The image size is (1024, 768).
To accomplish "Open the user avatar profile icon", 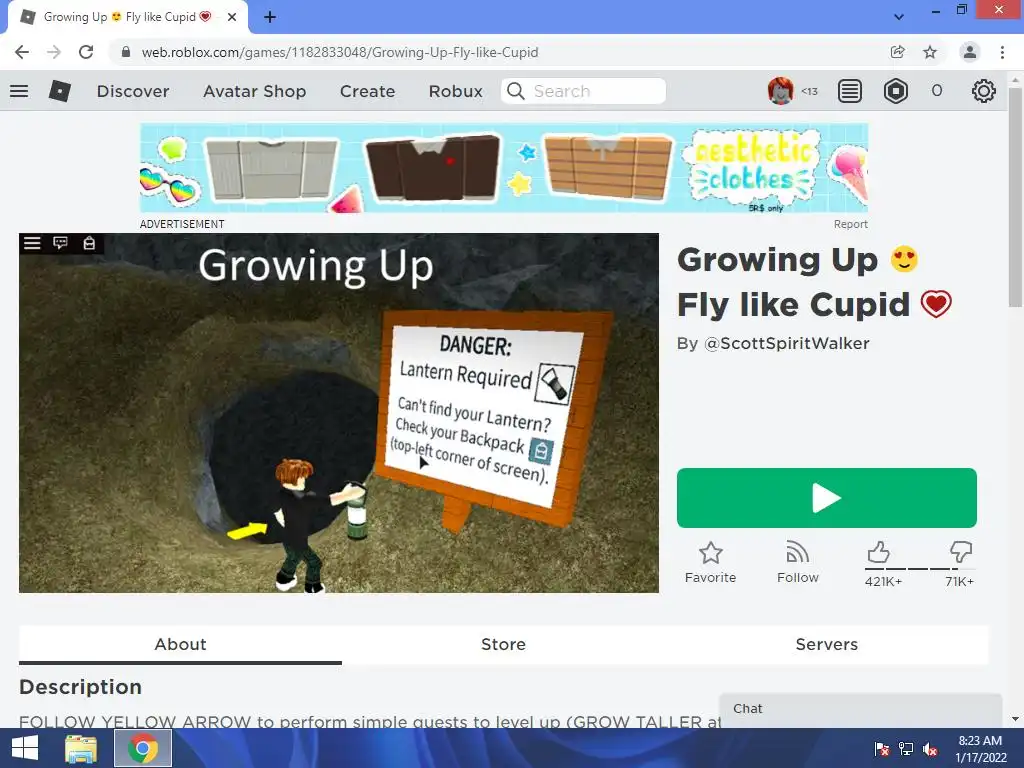I will [x=780, y=91].
